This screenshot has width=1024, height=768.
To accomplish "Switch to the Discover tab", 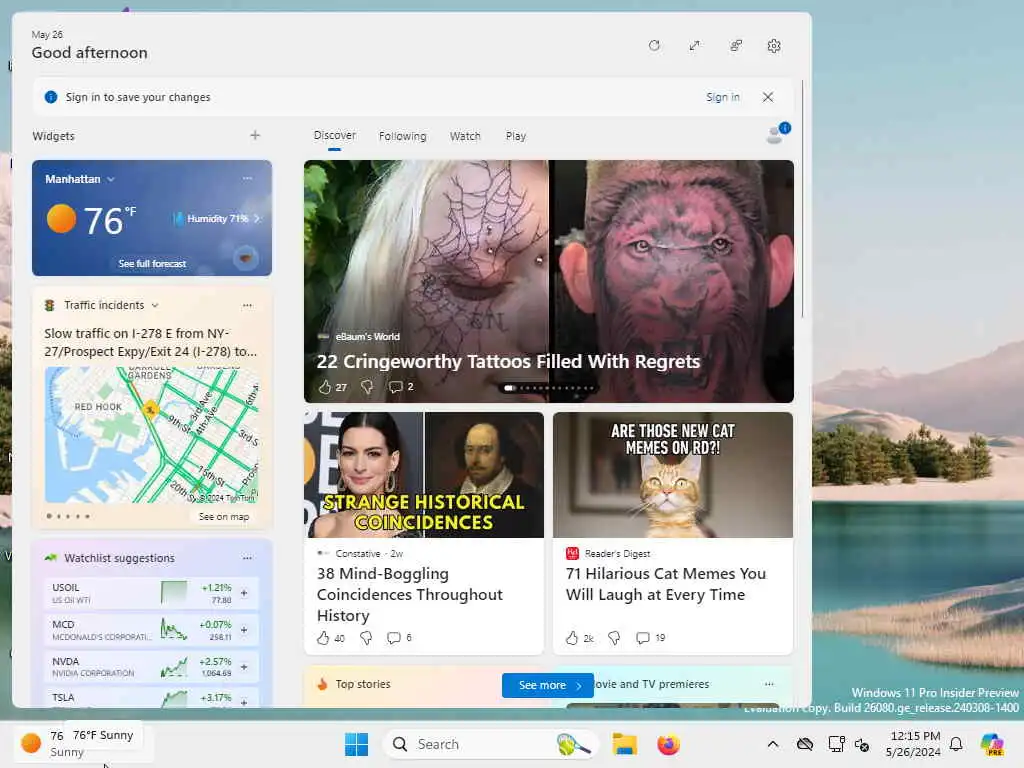I will [x=334, y=135].
